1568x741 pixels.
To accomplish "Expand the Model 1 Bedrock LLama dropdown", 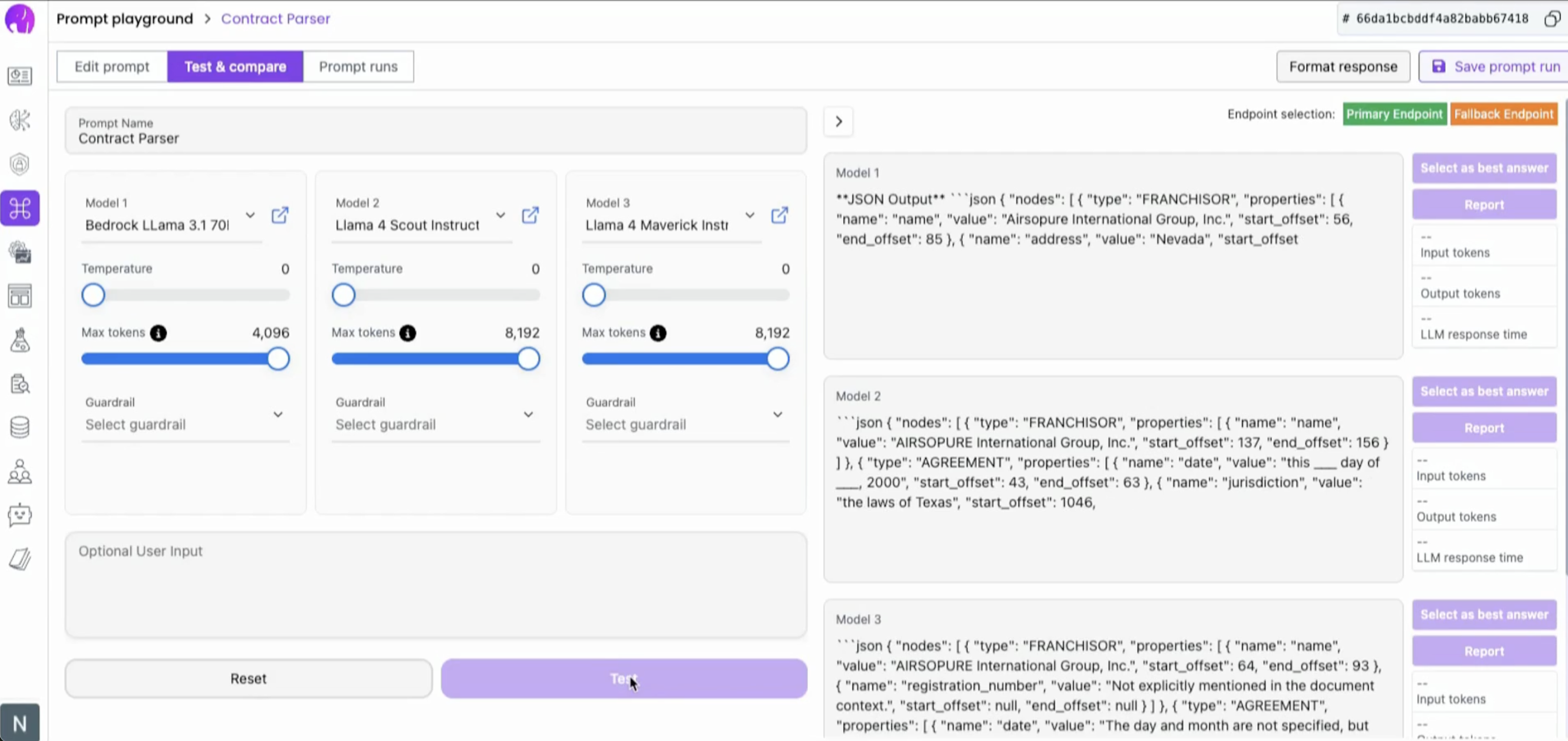I will point(249,216).
